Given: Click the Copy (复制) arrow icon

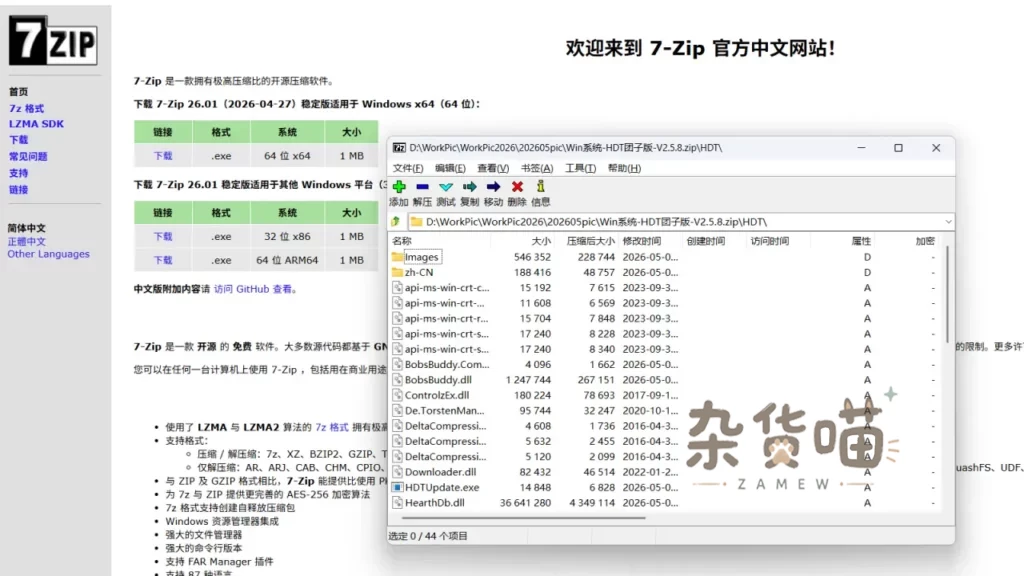Looking at the screenshot, I should click(x=470, y=187).
